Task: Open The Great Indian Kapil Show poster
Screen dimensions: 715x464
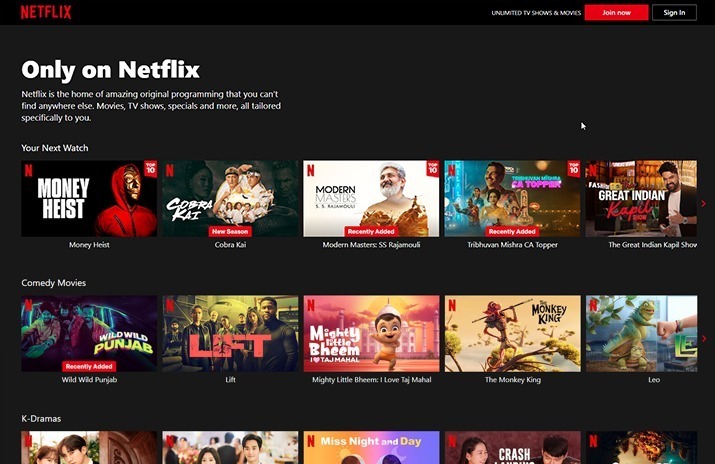Action: pyautogui.click(x=641, y=198)
